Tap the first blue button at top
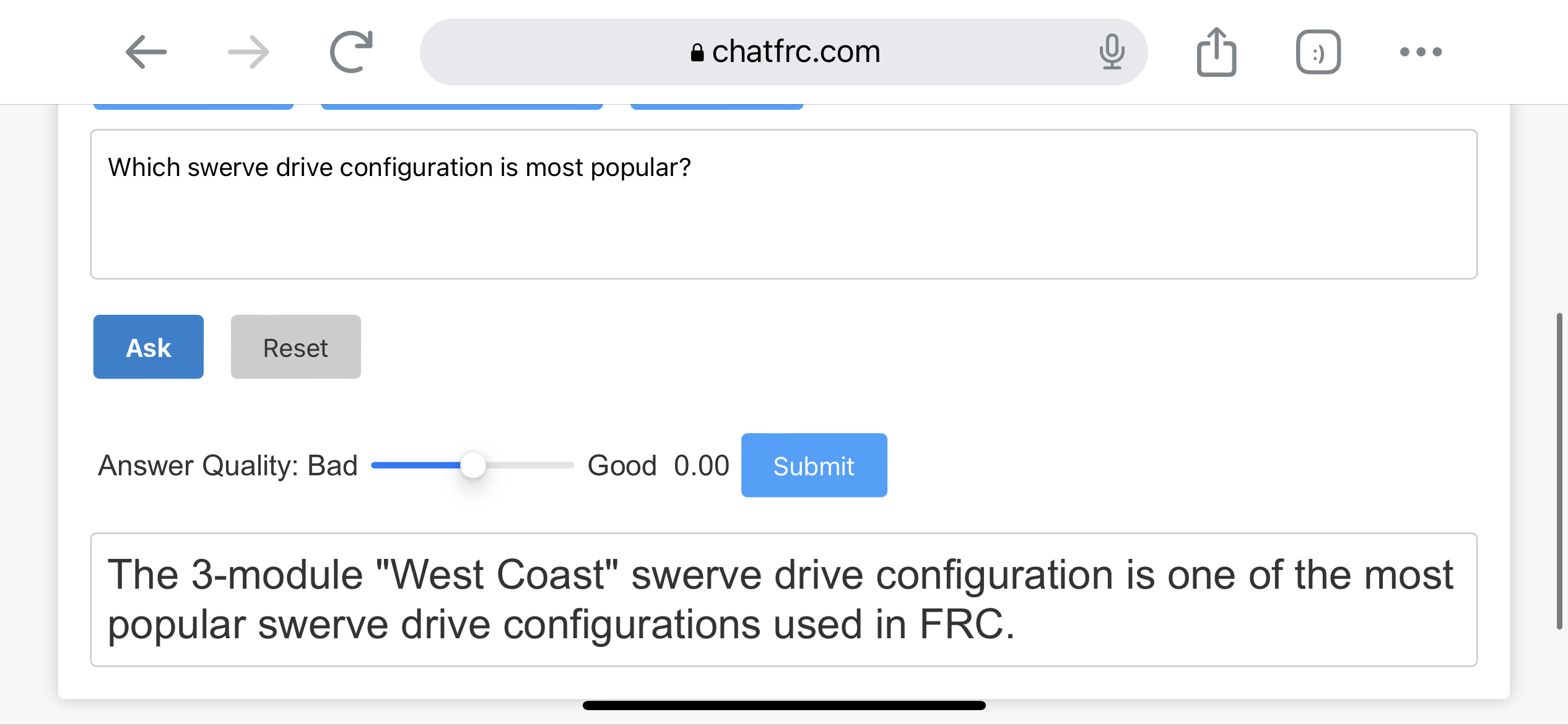Screen dimensions: 1568x725 tap(193, 107)
